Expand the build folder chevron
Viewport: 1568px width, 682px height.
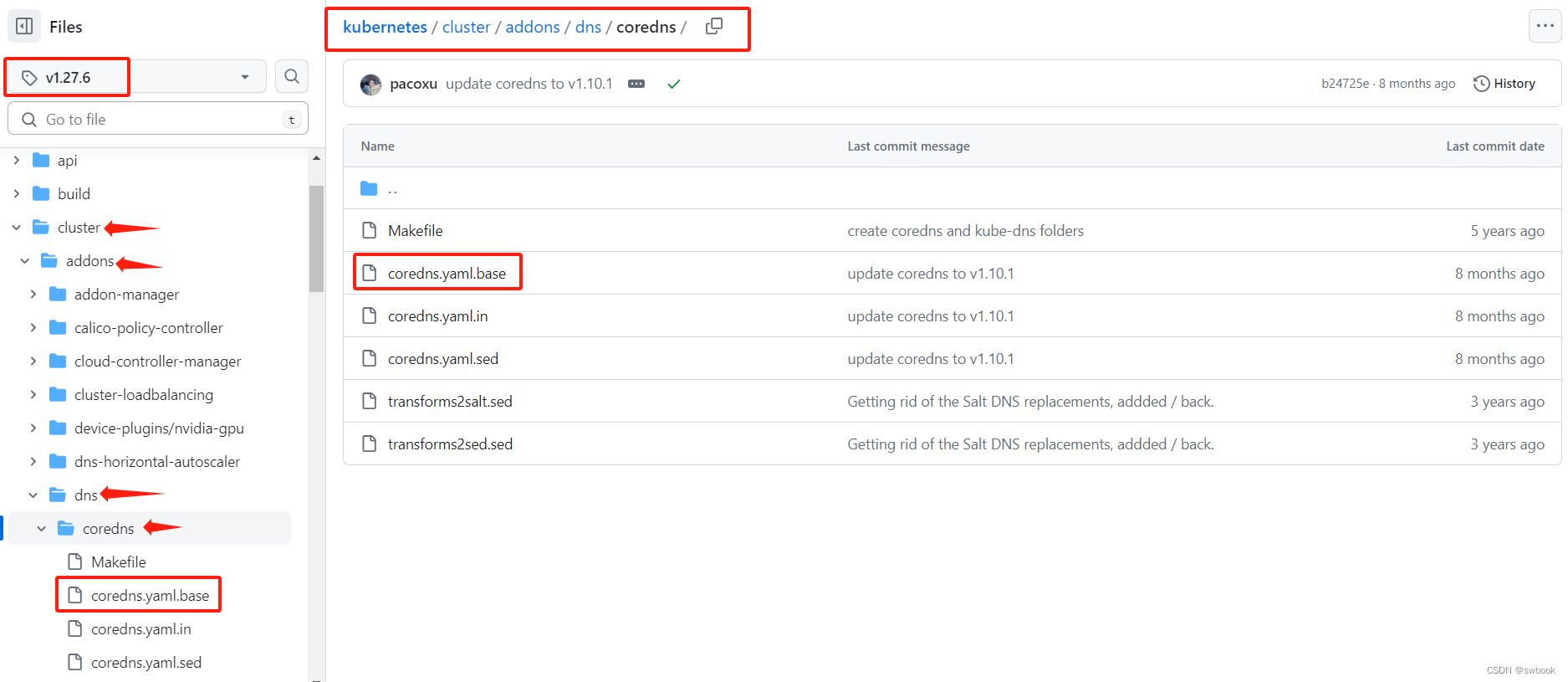tap(16, 193)
